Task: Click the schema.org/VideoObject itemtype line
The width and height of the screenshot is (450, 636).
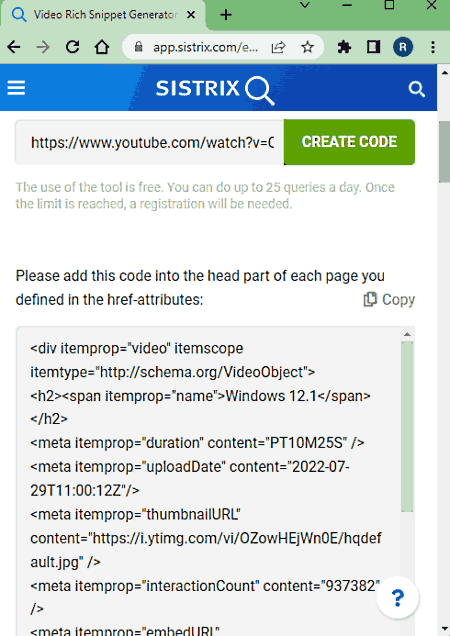Action: [x=172, y=372]
